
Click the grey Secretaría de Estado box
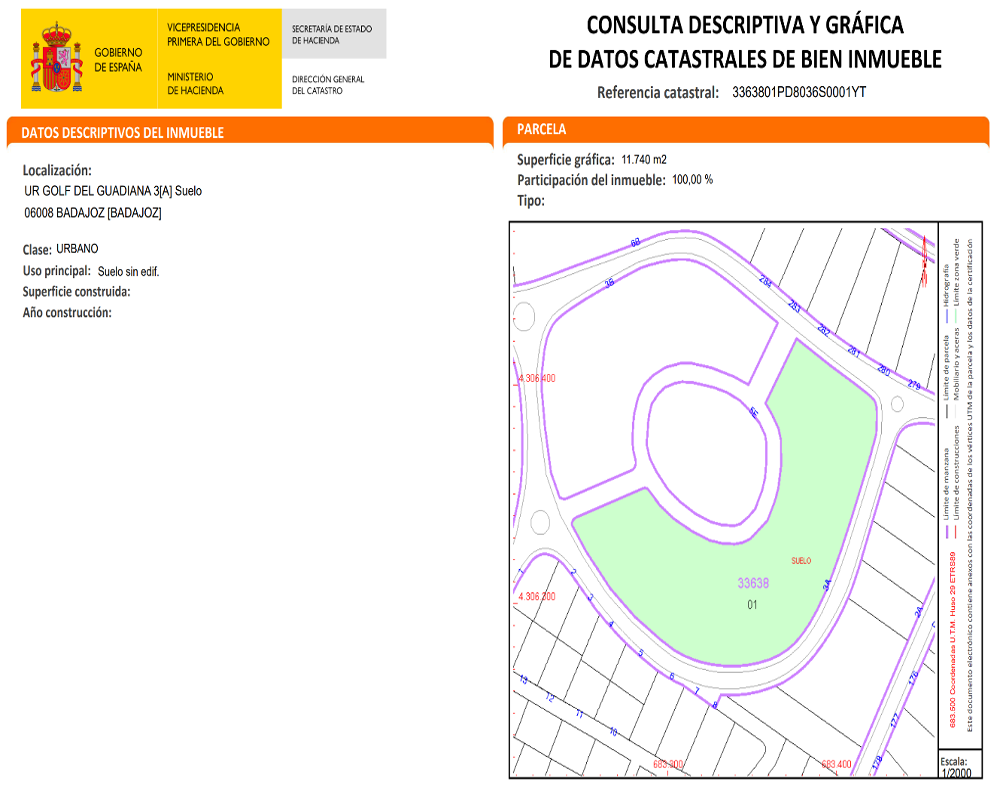click(334, 35)
